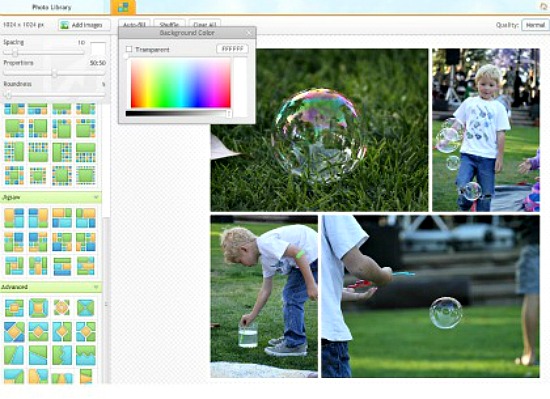Choose first Advanced layout with nested rectangles
This screenshot has width=550, height=399.
[x=14, y=308]
